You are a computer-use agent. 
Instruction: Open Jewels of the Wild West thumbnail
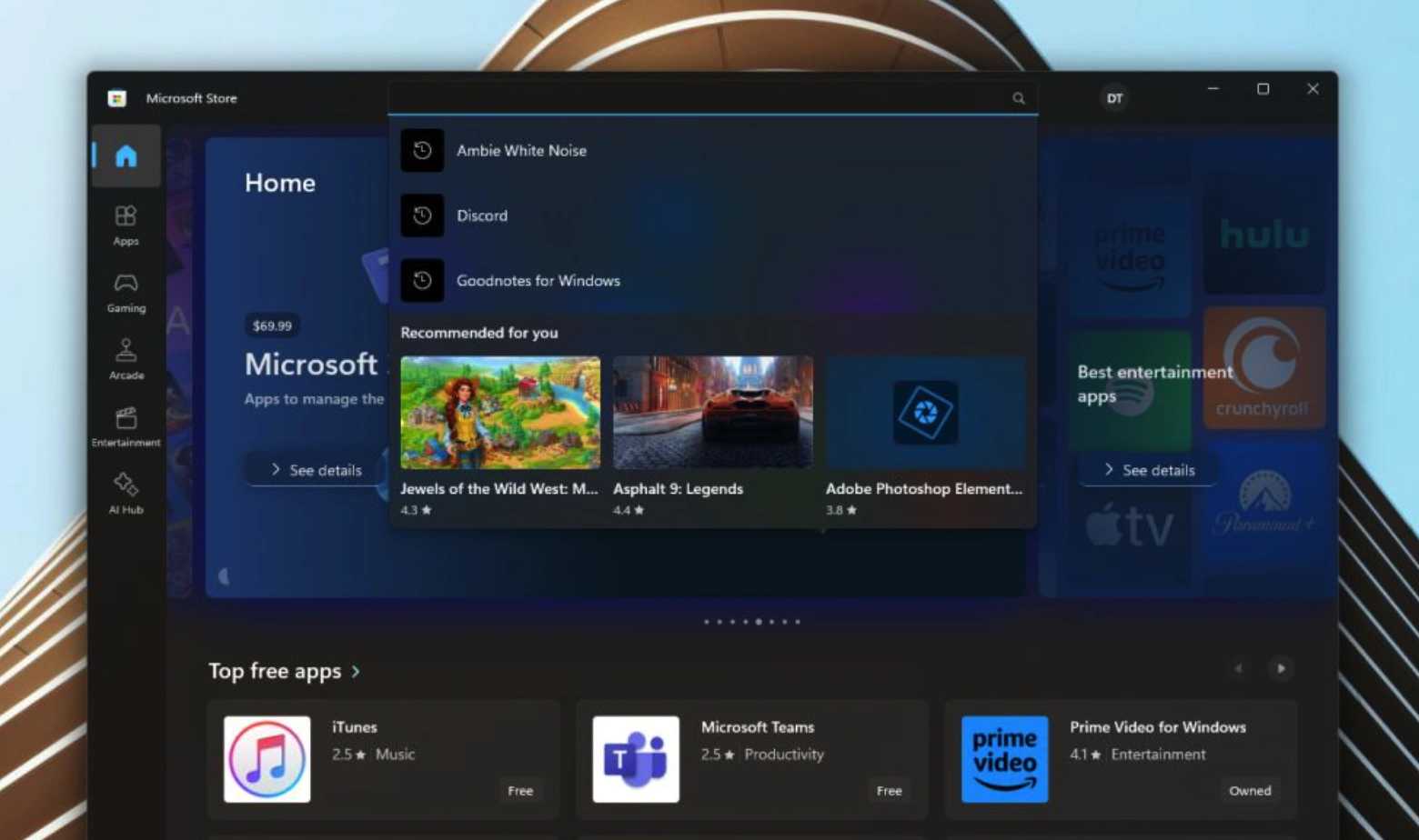point(500,413)
